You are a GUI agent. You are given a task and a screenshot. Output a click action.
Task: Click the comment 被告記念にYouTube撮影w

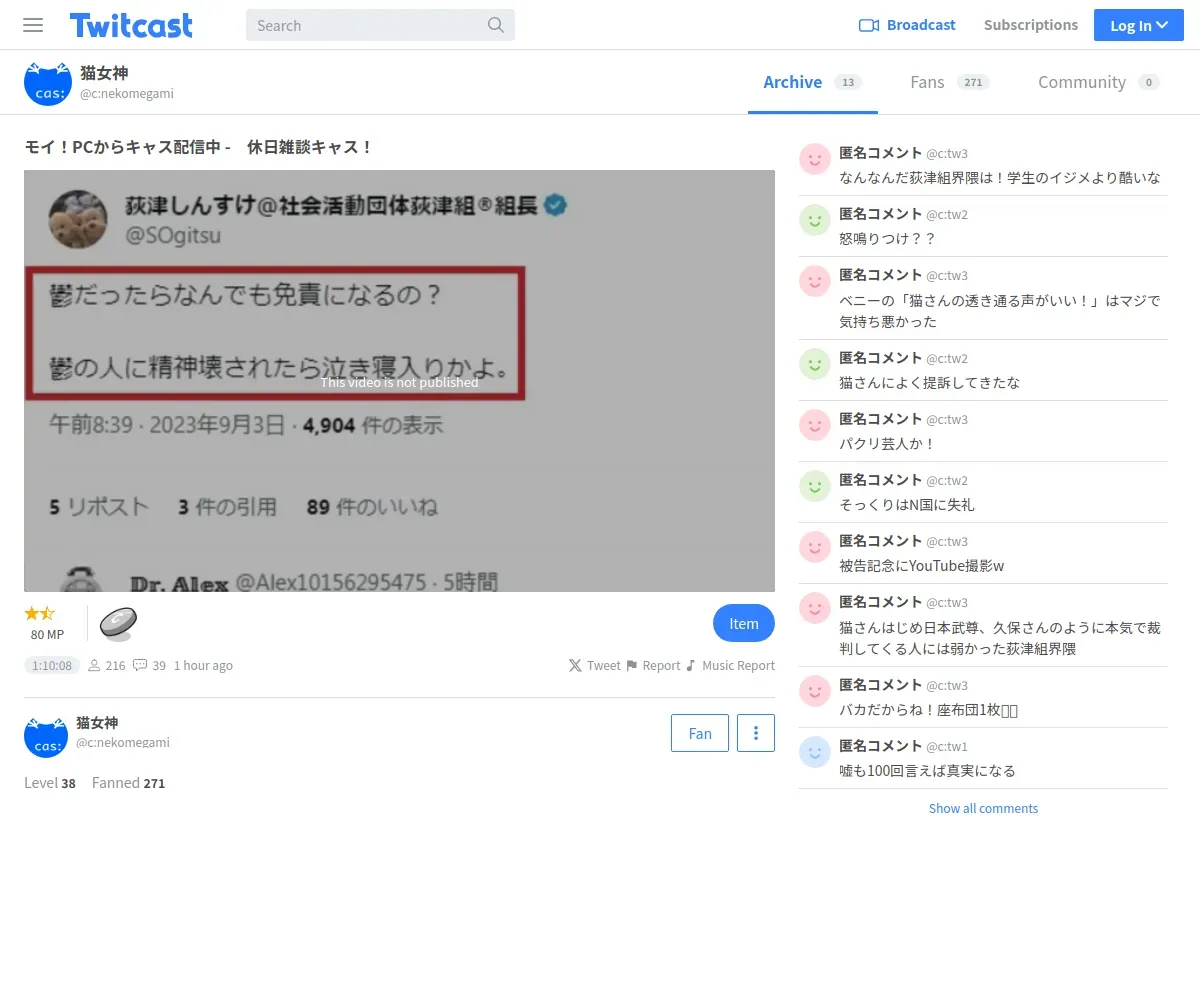pyautogui.click(x=921, y=565)
